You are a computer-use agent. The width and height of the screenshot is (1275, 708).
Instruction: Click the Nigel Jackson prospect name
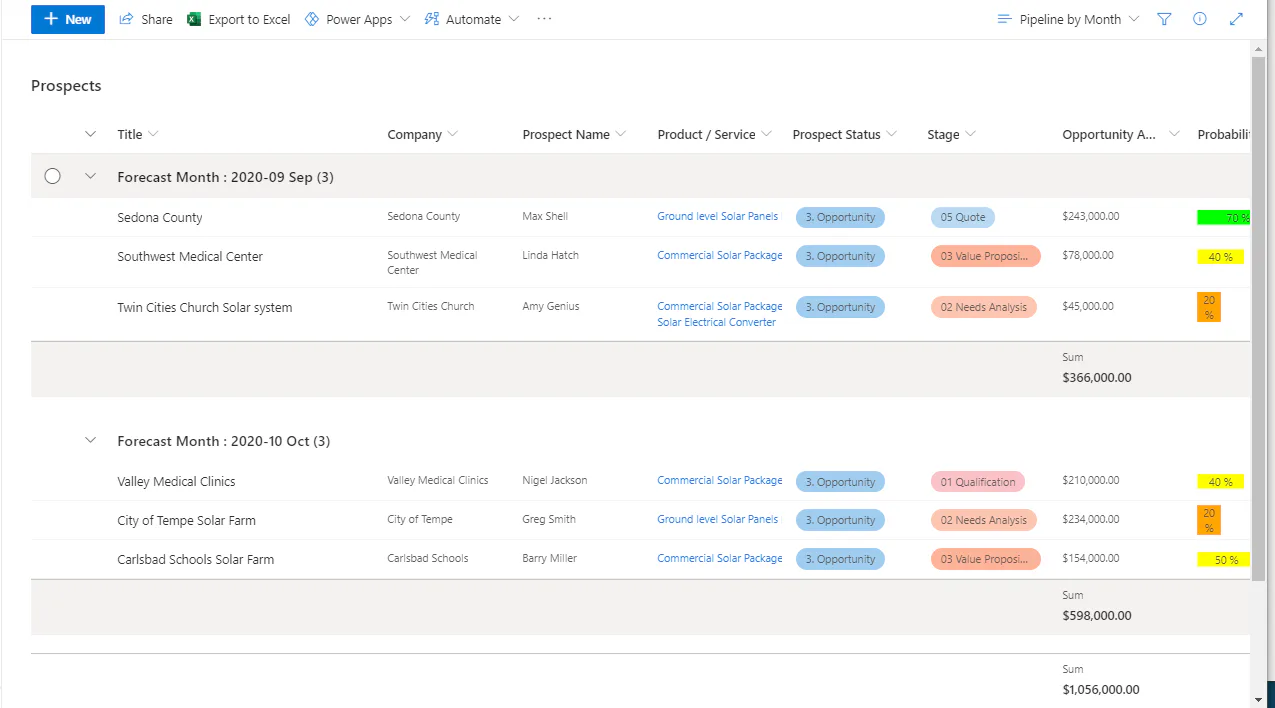point(555,480)
